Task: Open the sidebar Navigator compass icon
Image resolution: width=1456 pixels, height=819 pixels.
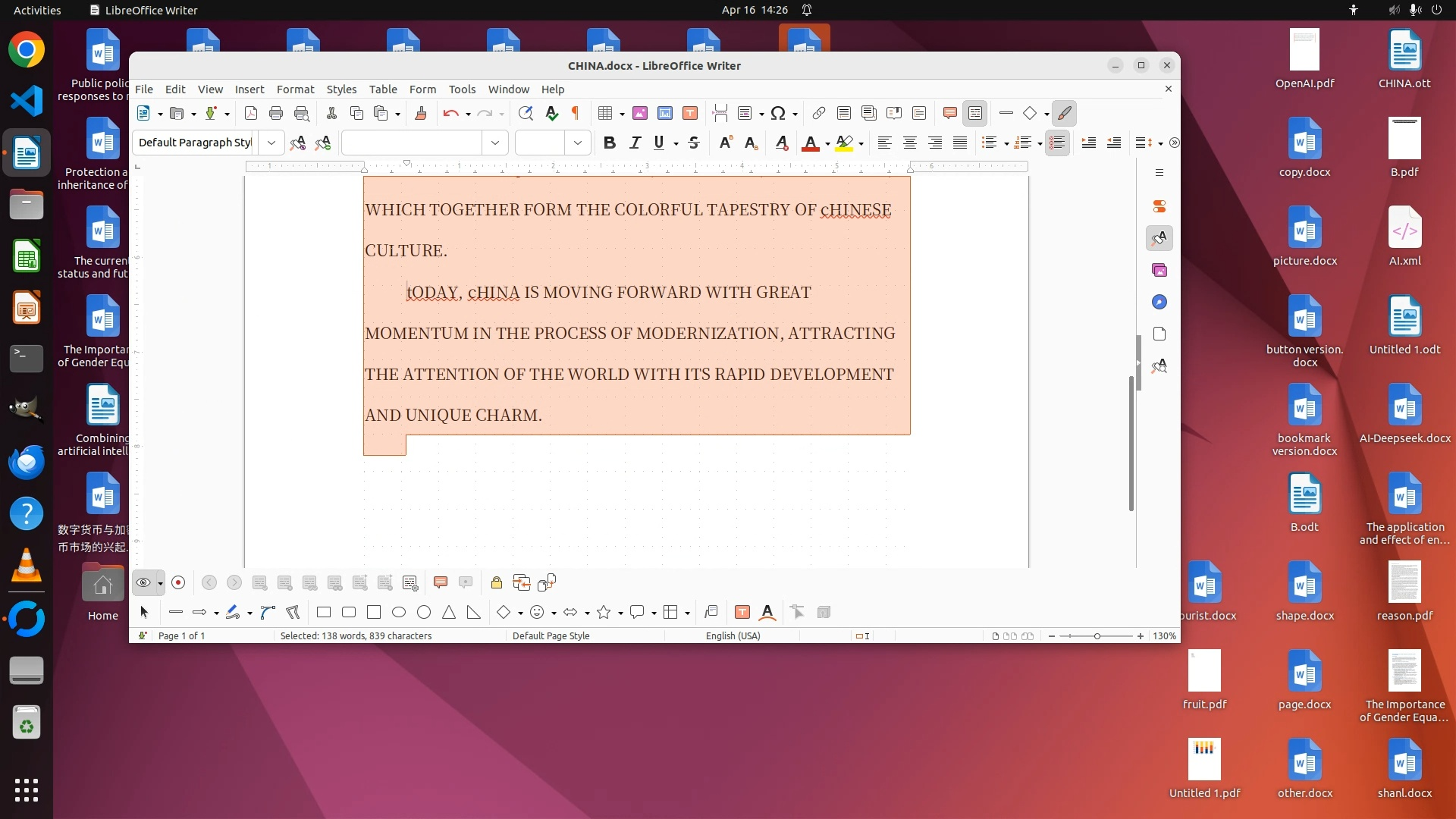Action: 1159,303
